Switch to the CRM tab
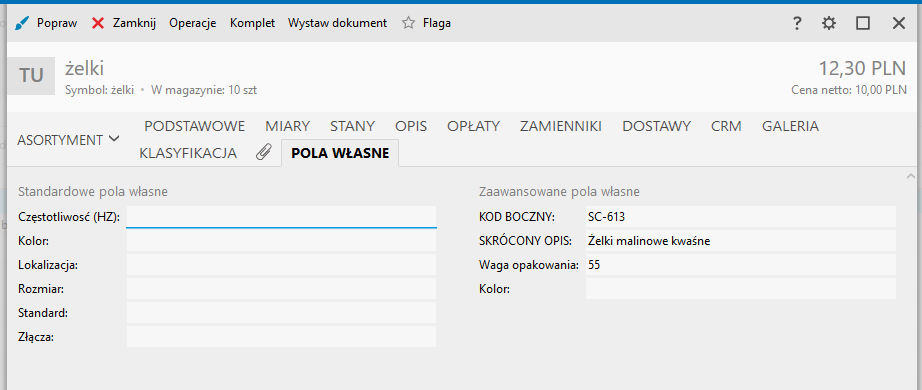 point(726,126)
